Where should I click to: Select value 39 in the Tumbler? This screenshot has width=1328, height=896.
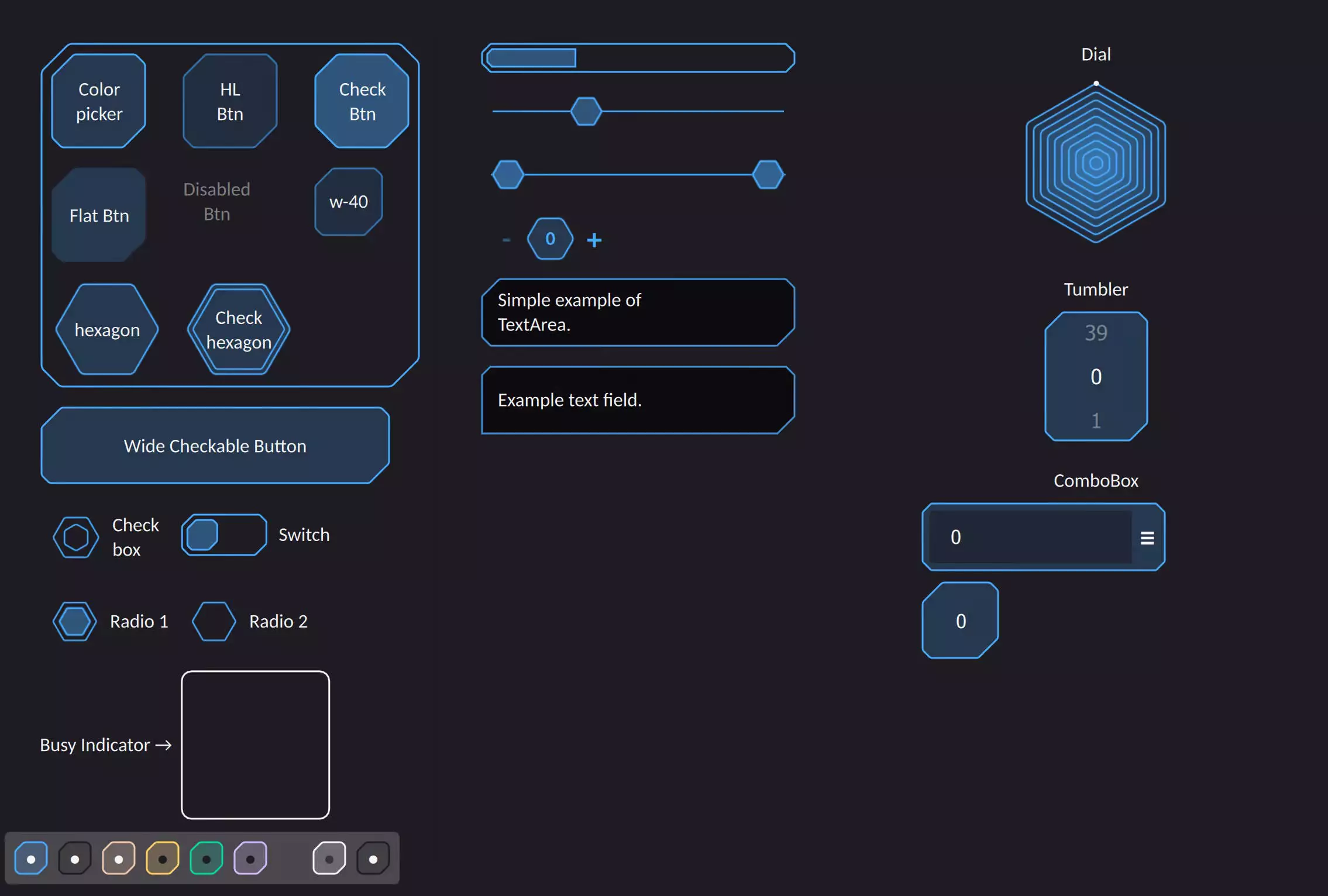pyautogui.click(x=1095, y=333)
